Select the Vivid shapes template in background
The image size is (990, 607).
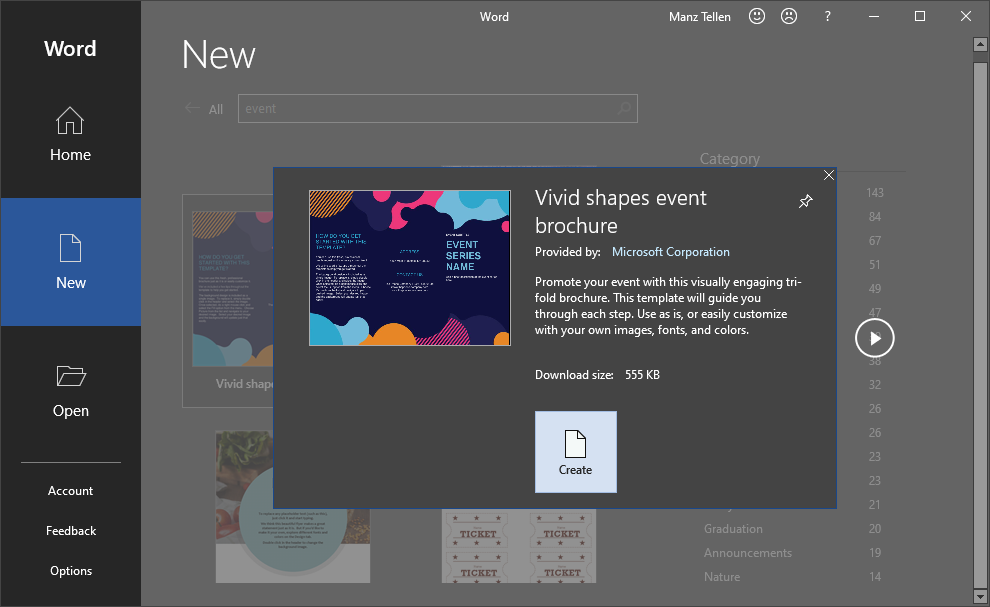pyautogui.click(x=228, y=301)
